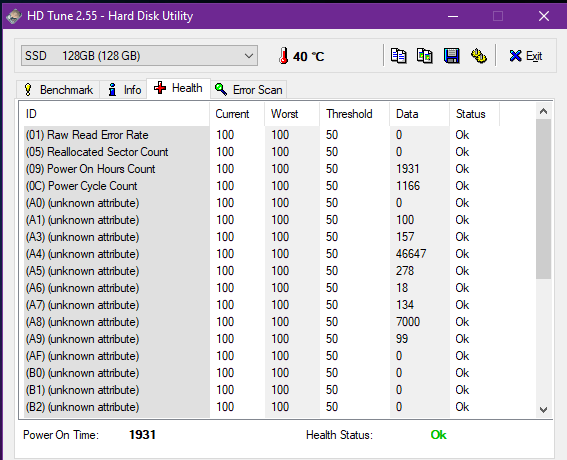The image size is (567, 460).
Task: Open the SSD 128GB drive dropdown
Action: [139, 56]
